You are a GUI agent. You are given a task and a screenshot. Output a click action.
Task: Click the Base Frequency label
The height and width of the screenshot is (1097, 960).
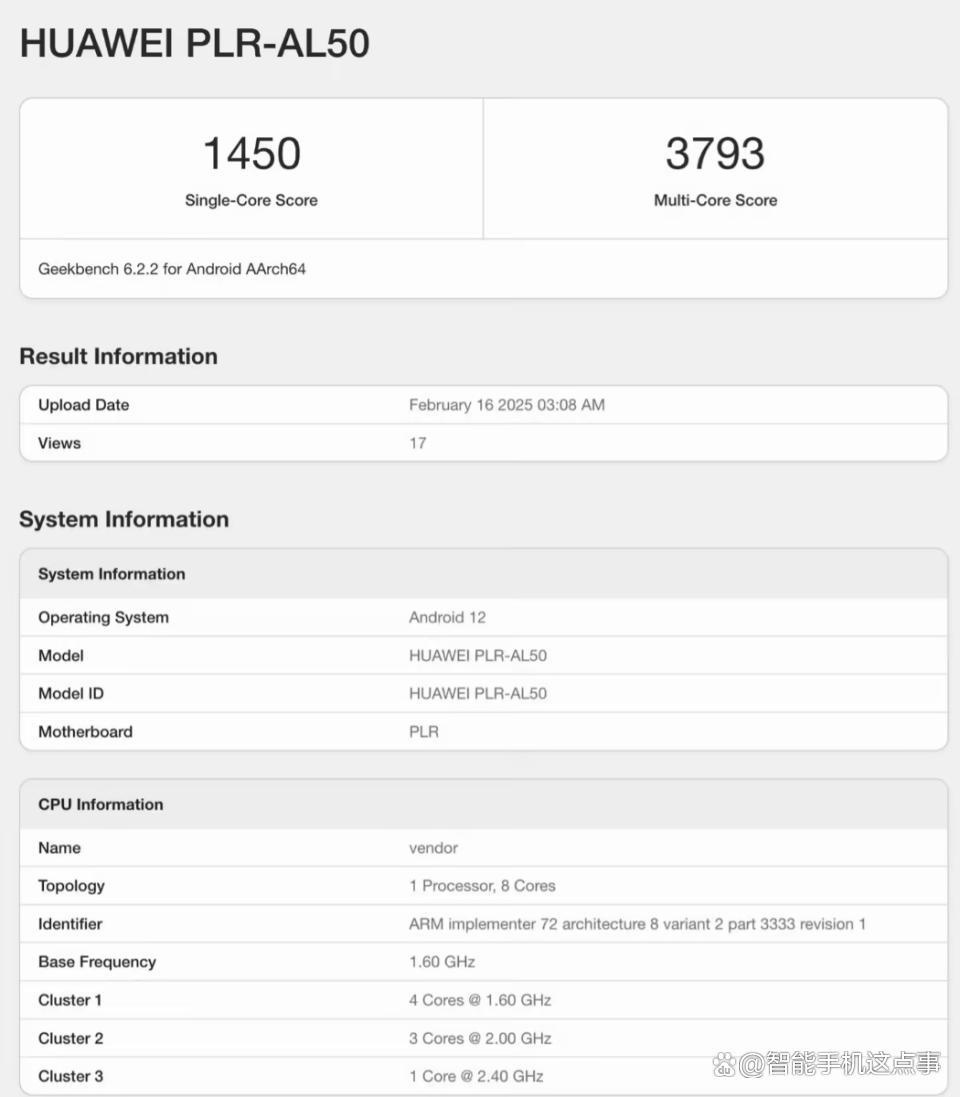[x=97, y=963]
